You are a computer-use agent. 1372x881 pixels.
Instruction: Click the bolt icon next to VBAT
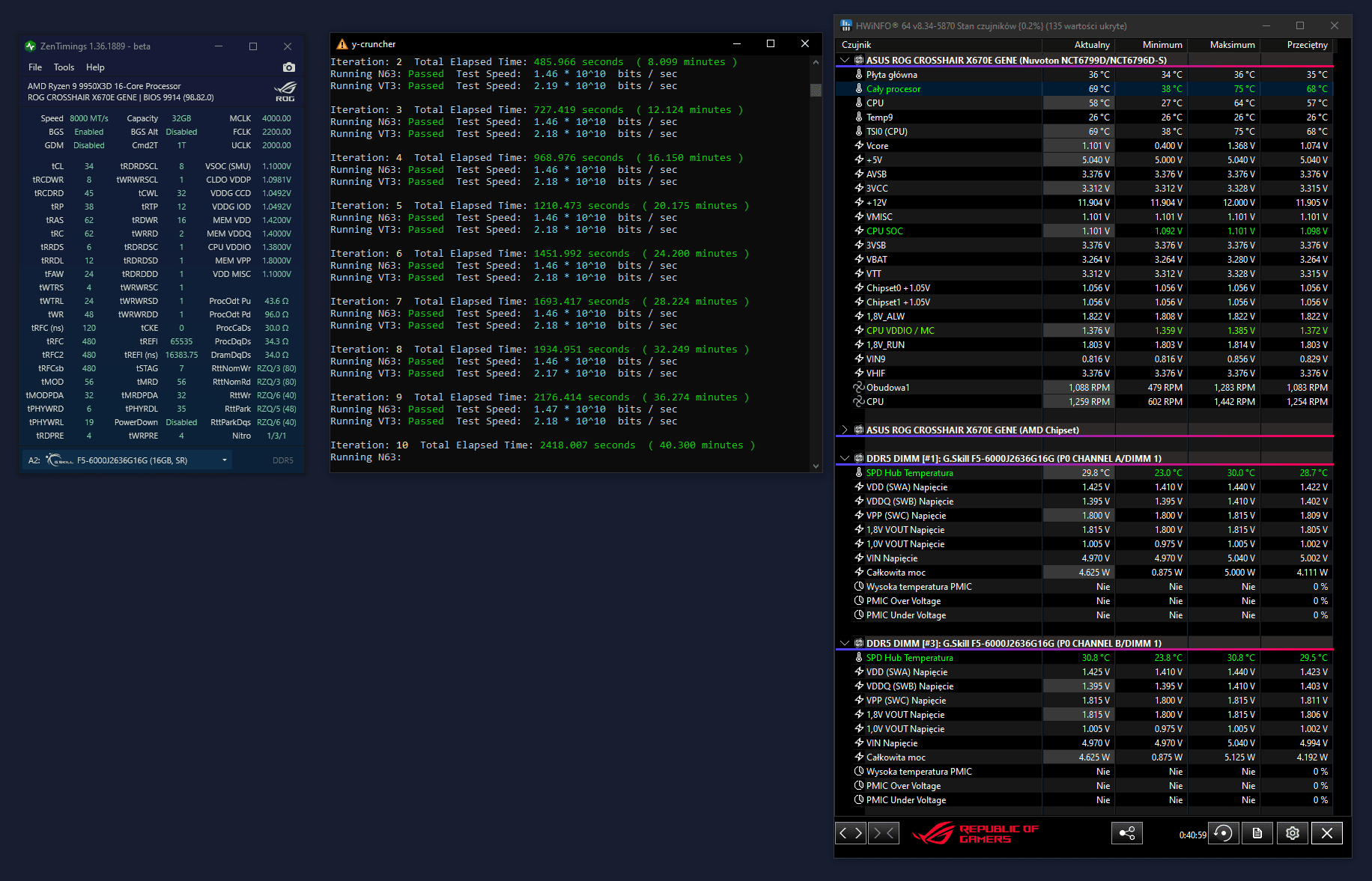[859, 260]
